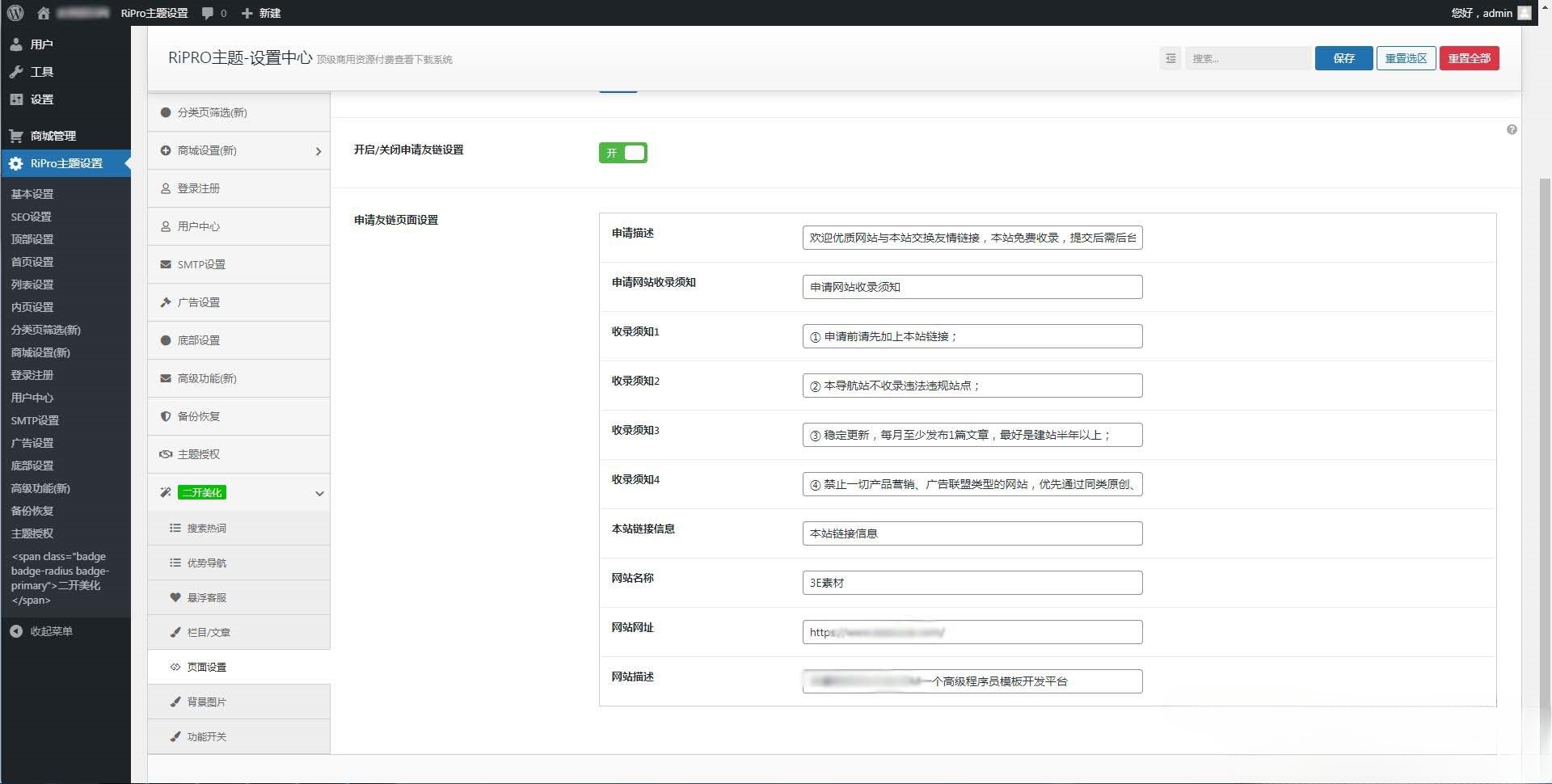The image size is (1552, 784).
Task: Select the 悬浮客服 settings tab
Action: pyautogui.click(x=207, y=597)
